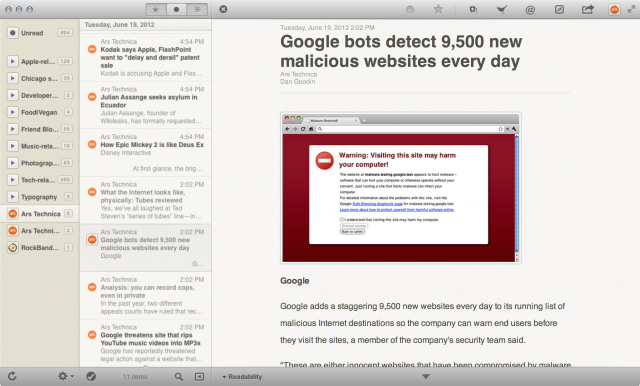Image resolution: width=640 pixels, height=386 pixels.
Task: Send article to Evernote-style clip icon
Action: 473,9
